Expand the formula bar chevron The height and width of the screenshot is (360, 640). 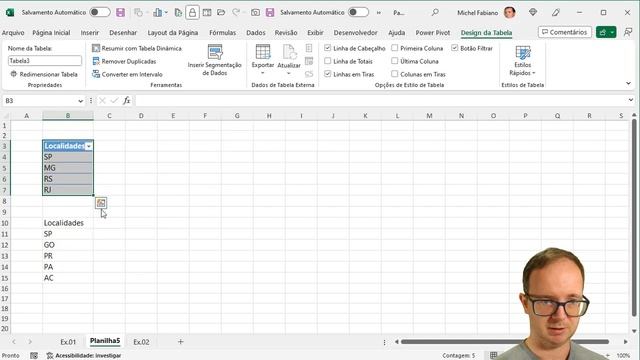[x=631, y=100]
